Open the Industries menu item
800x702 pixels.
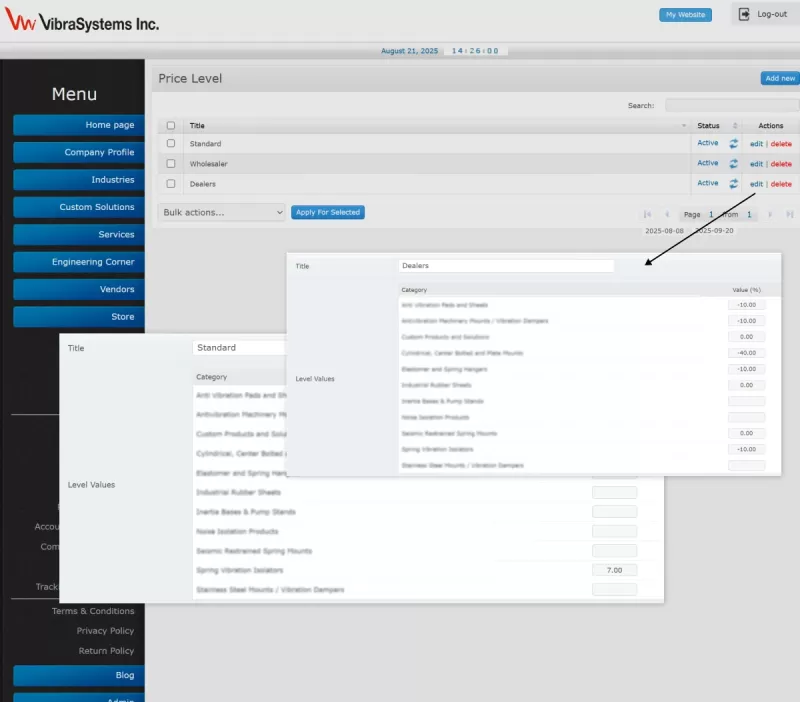click(78, 180)
